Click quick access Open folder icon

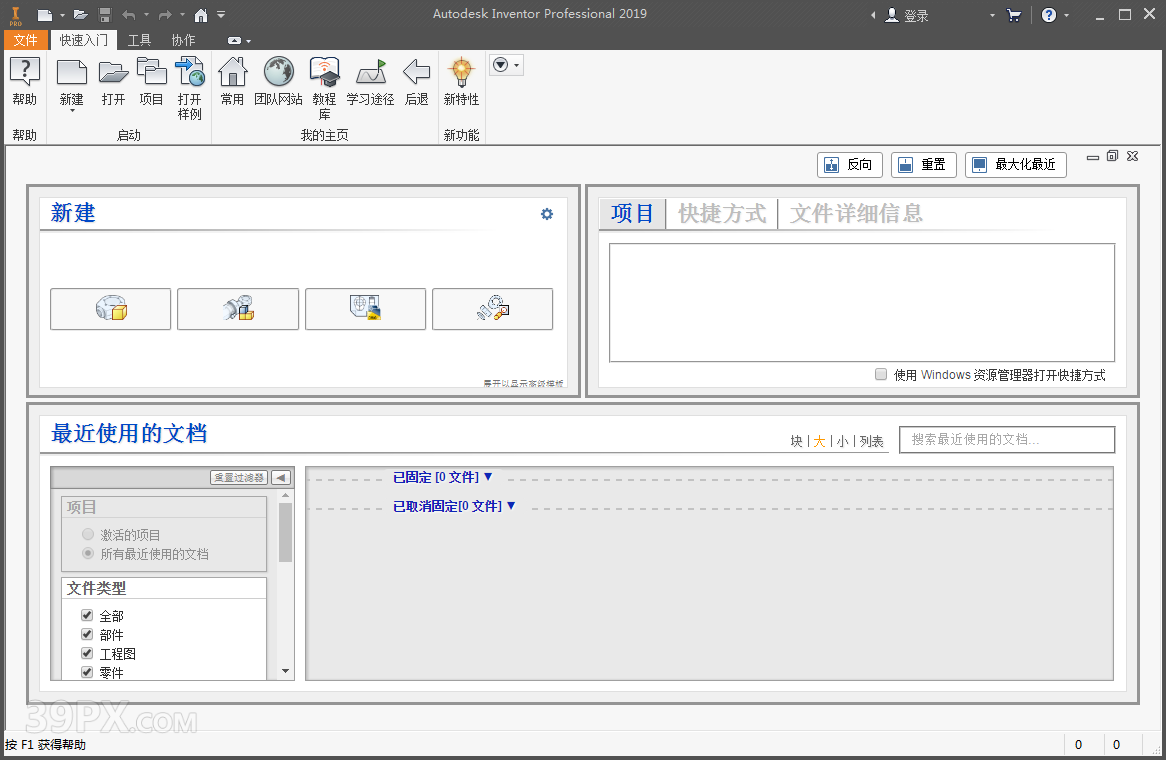(x=81, y=15)
